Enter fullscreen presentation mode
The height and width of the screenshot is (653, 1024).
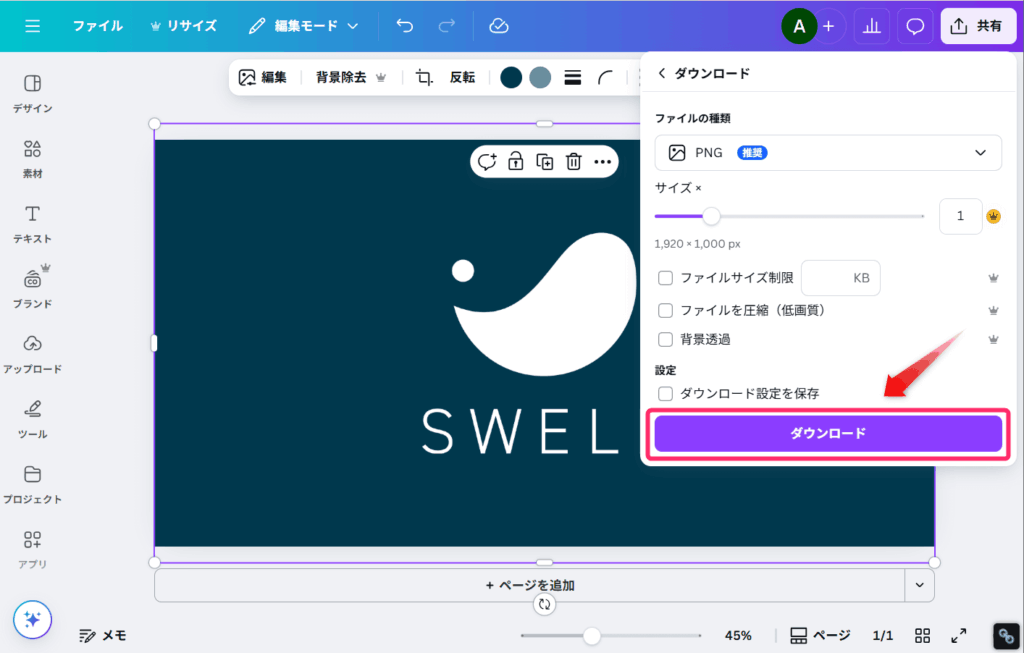tap(959, 635)
